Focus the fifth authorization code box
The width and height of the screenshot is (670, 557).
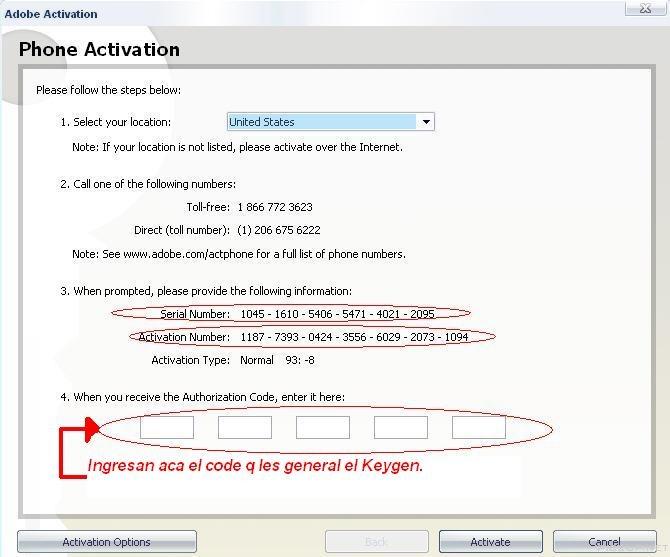click(479, 427)
